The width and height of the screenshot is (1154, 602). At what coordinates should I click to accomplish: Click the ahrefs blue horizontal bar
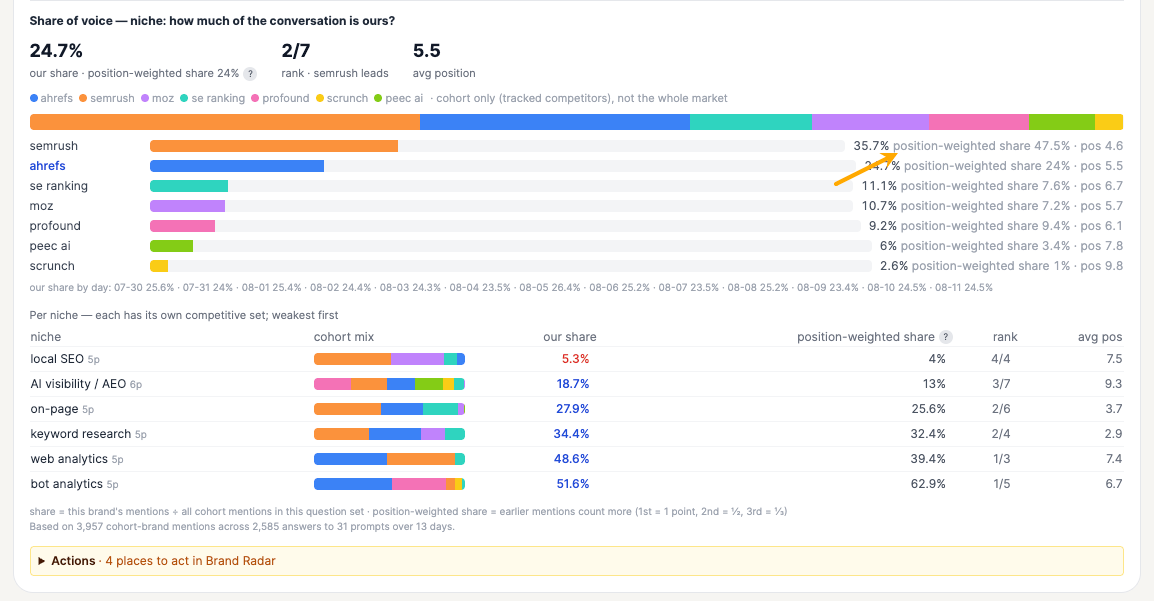237,166
